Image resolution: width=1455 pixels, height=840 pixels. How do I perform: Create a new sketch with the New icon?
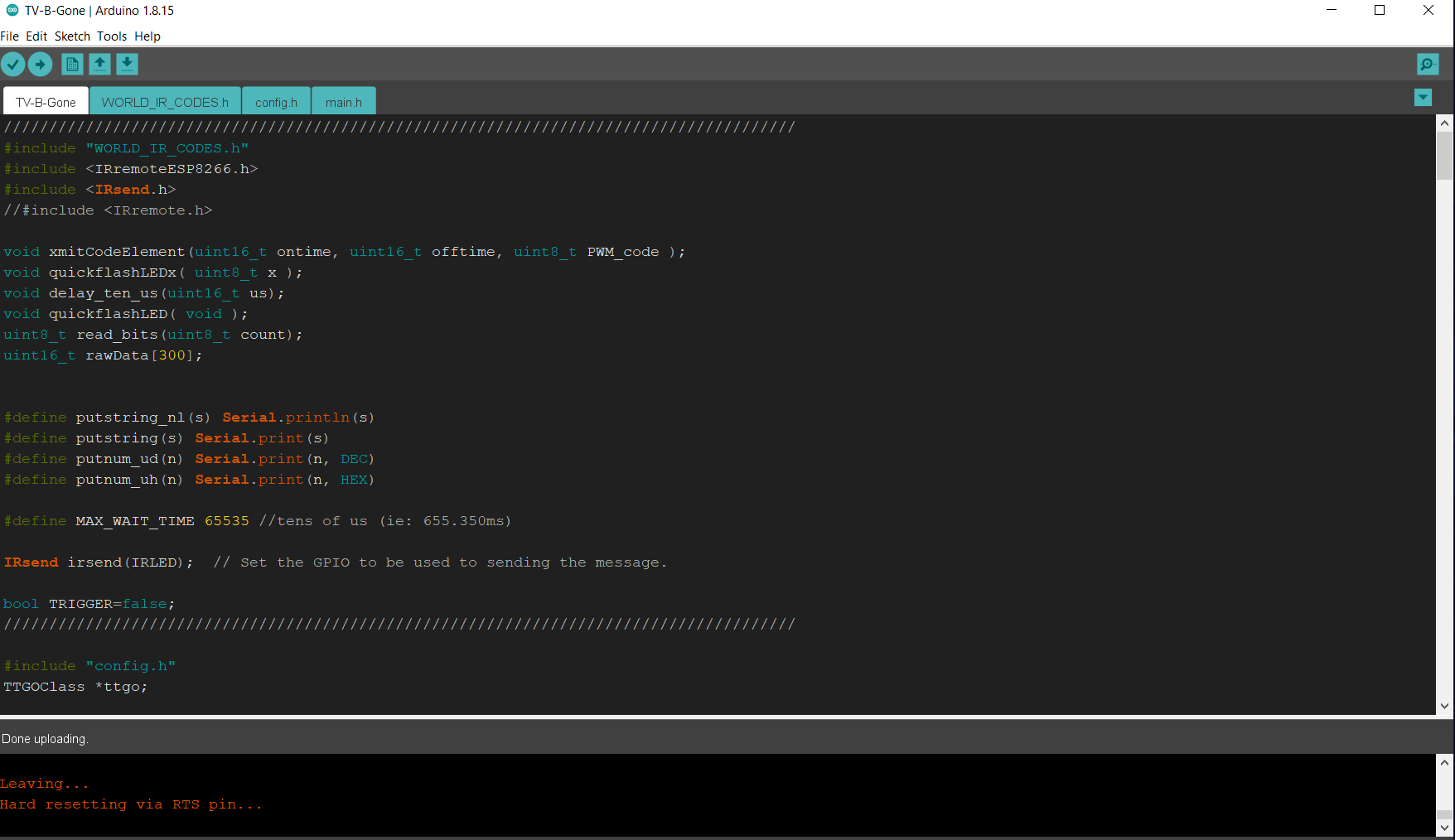click(x=71, y=64)
